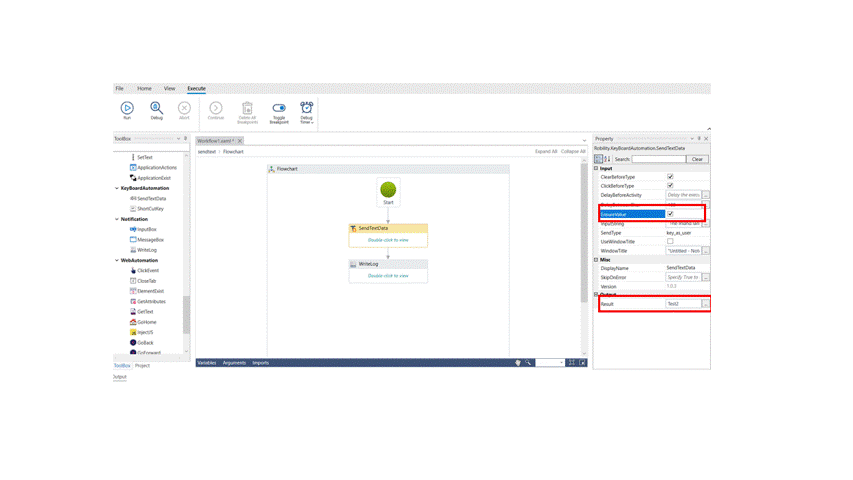Click the ToolBox vertical scrollbar thumb
853x480 pixels.
(x=186, y=314)
